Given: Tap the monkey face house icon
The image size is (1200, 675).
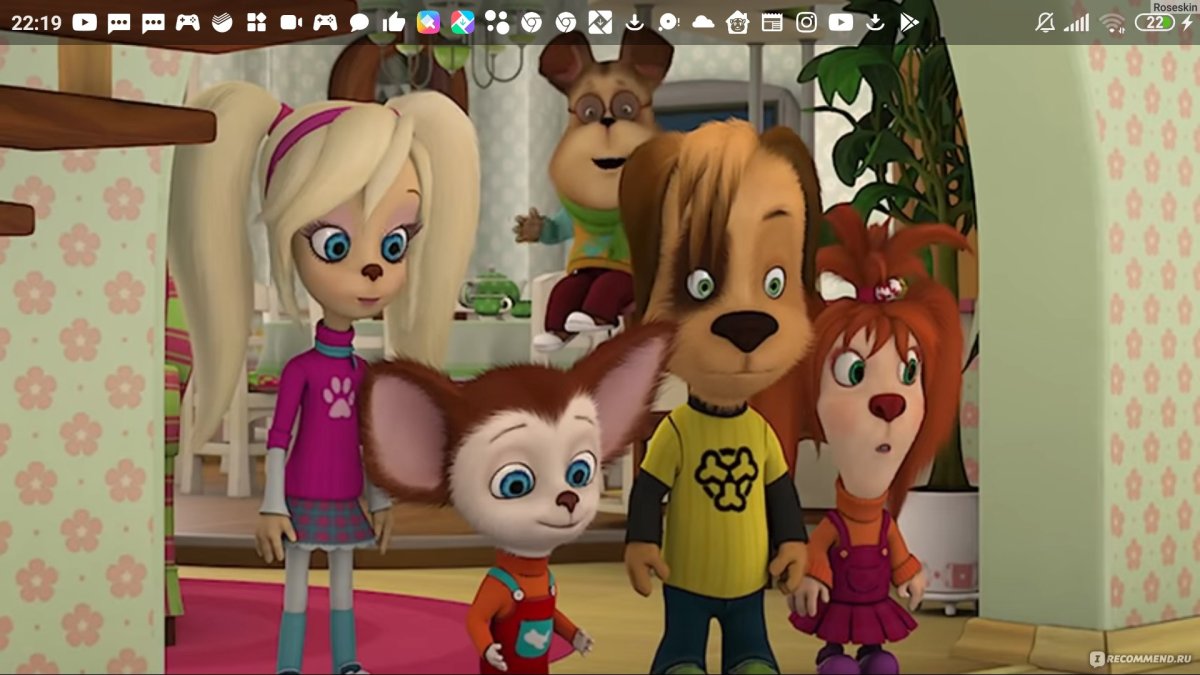Looking at the screenshot, I should (x=737, y=22).
